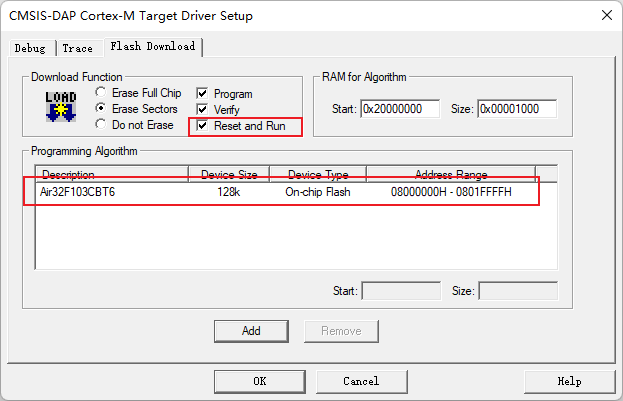Viewport: 623px width, 401px height.
Task: Click the Device Size column header
Action: (x=229, y=174)
